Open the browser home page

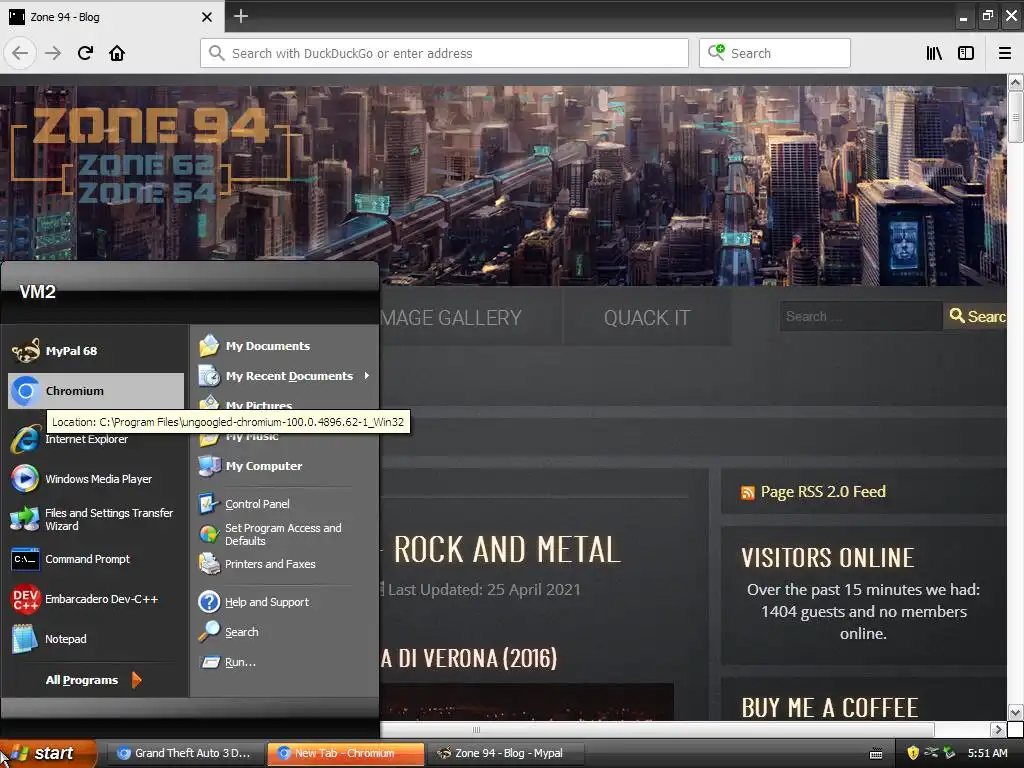click(x=117, y=53)
